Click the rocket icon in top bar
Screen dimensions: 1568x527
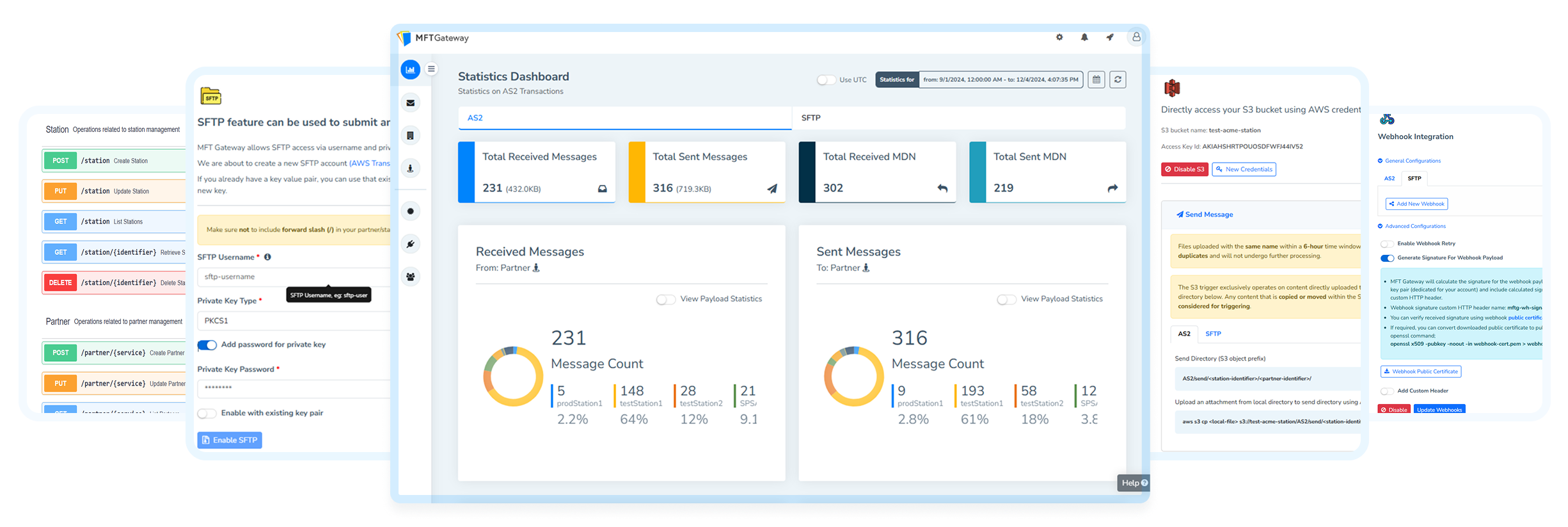point(1110,38)
